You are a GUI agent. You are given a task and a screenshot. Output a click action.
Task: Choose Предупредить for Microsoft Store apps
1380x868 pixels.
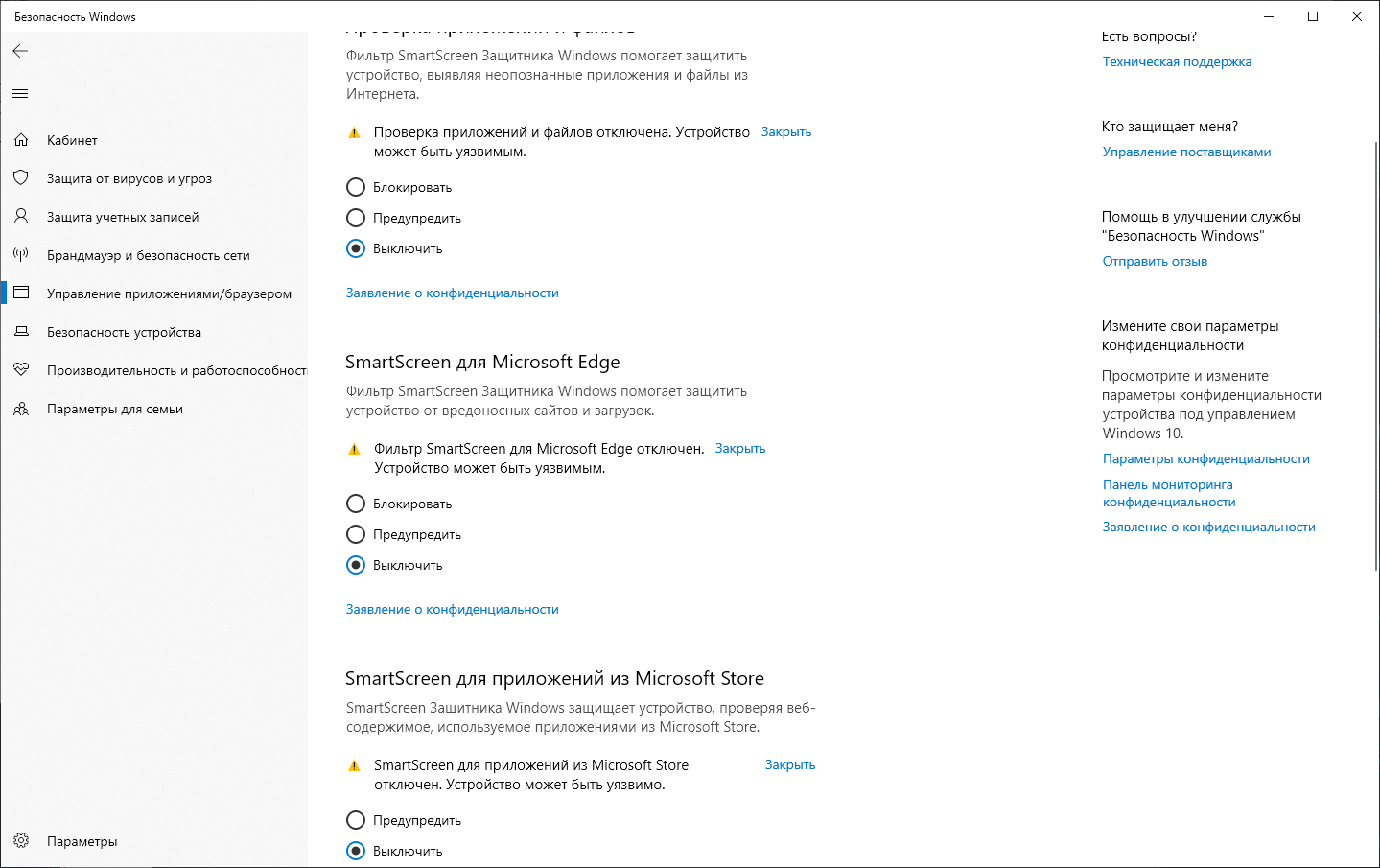[x=356, y=820]
